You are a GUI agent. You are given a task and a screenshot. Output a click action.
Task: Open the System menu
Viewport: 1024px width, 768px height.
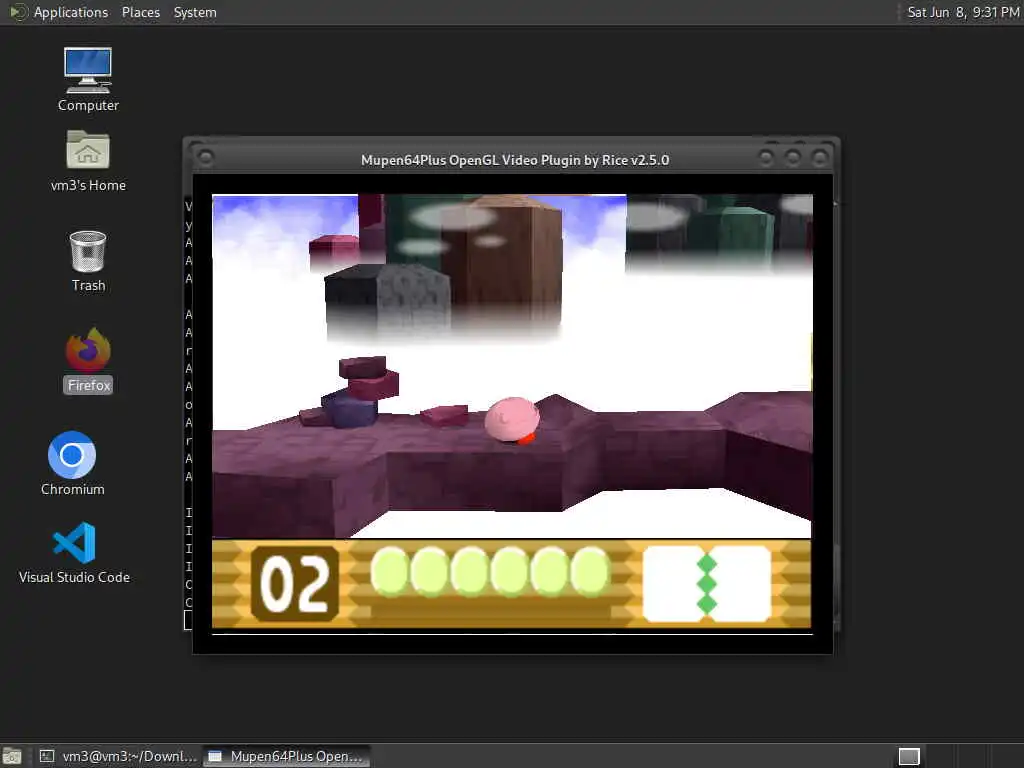pos(195,12)
